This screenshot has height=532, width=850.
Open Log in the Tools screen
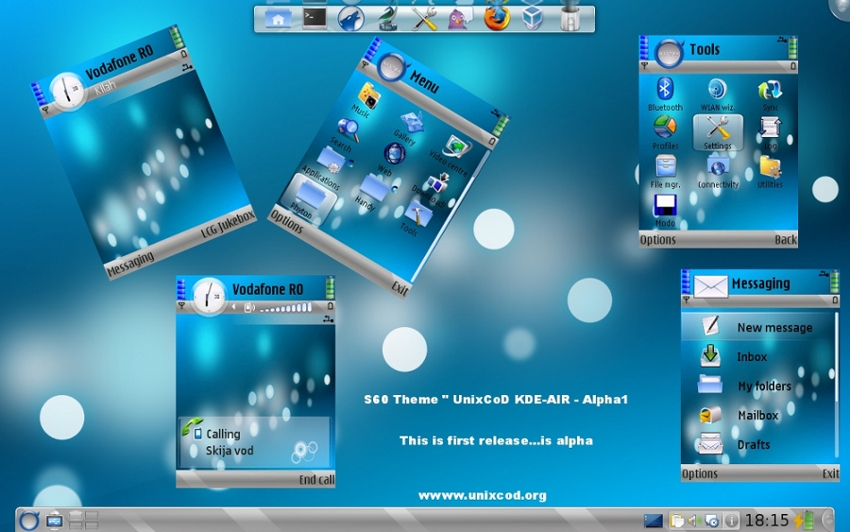770,132
